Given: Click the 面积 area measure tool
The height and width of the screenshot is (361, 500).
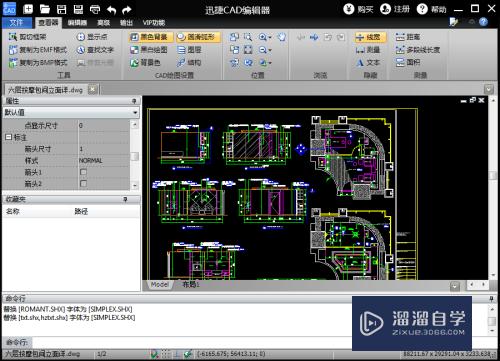Looking at the screenshot, I should pyautogui.click(x=408, y=62).
